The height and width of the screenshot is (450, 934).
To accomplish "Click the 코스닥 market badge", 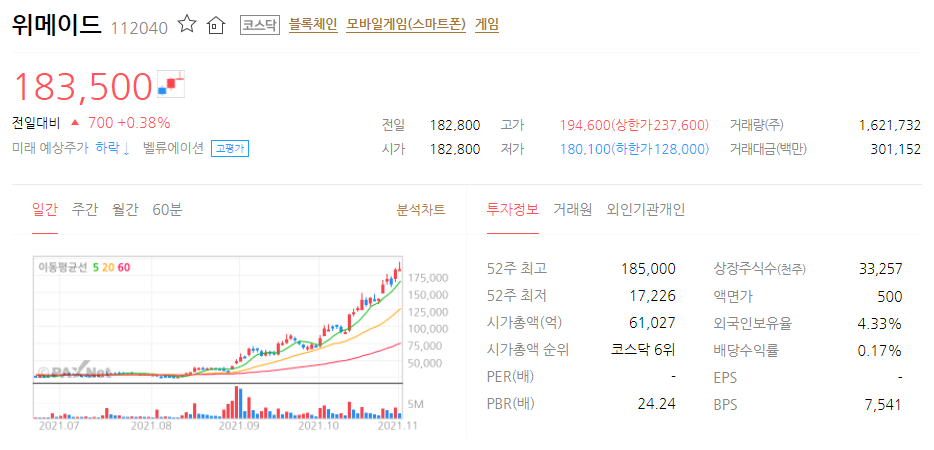I will (260, 25).
